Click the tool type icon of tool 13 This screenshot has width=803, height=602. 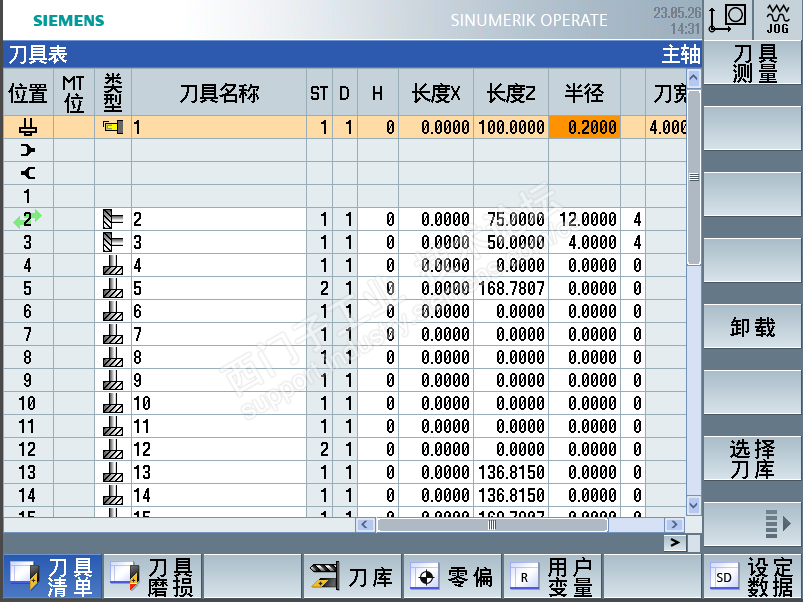pyautogui.click(x=113, y=472)
